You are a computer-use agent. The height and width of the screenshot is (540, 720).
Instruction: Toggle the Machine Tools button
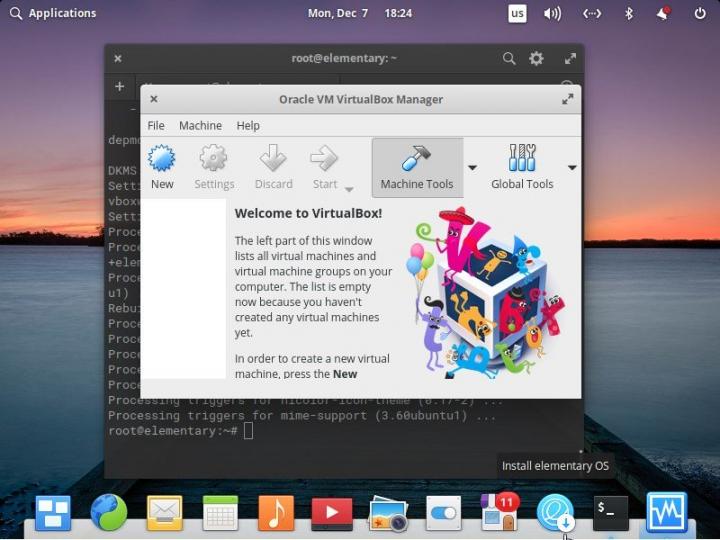(417, 167)
